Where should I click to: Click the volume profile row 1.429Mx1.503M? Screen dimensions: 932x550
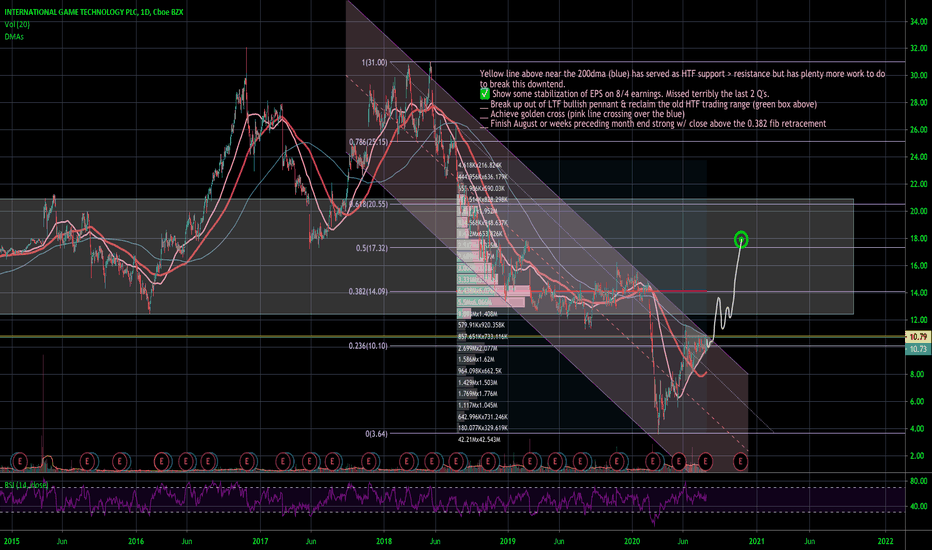click(x=477, y=383)
